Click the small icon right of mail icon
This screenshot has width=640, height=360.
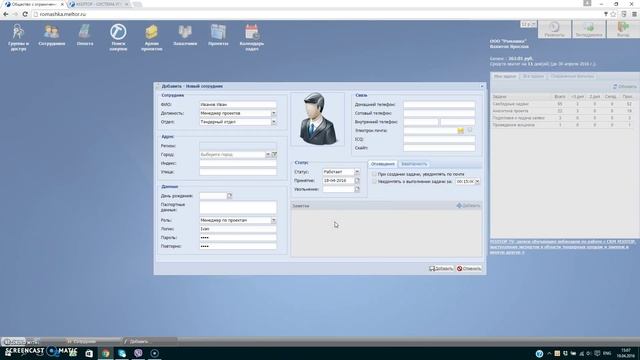tap(470, 130)
